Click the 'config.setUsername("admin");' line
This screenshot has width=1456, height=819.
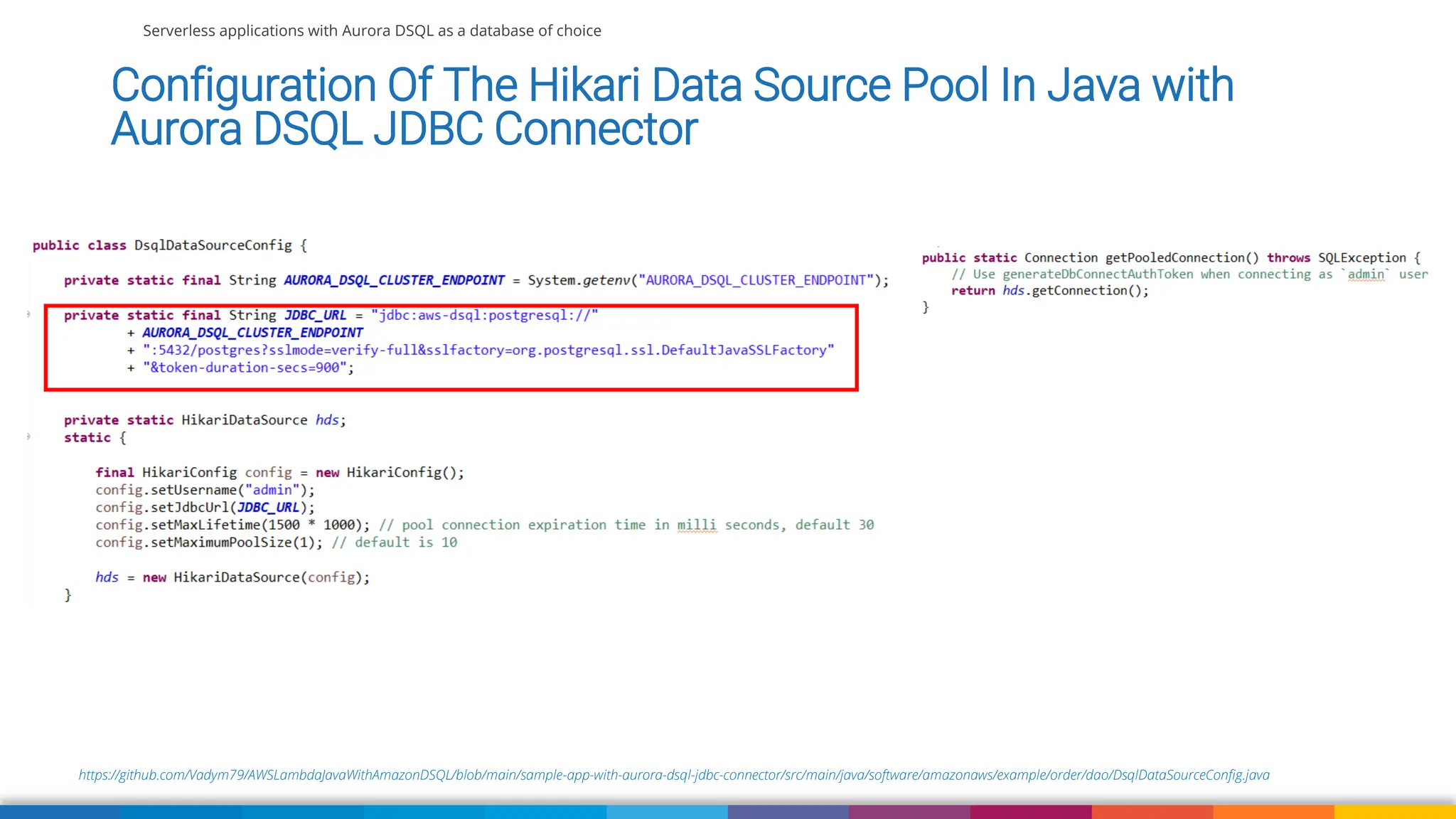tap(205, 490)
